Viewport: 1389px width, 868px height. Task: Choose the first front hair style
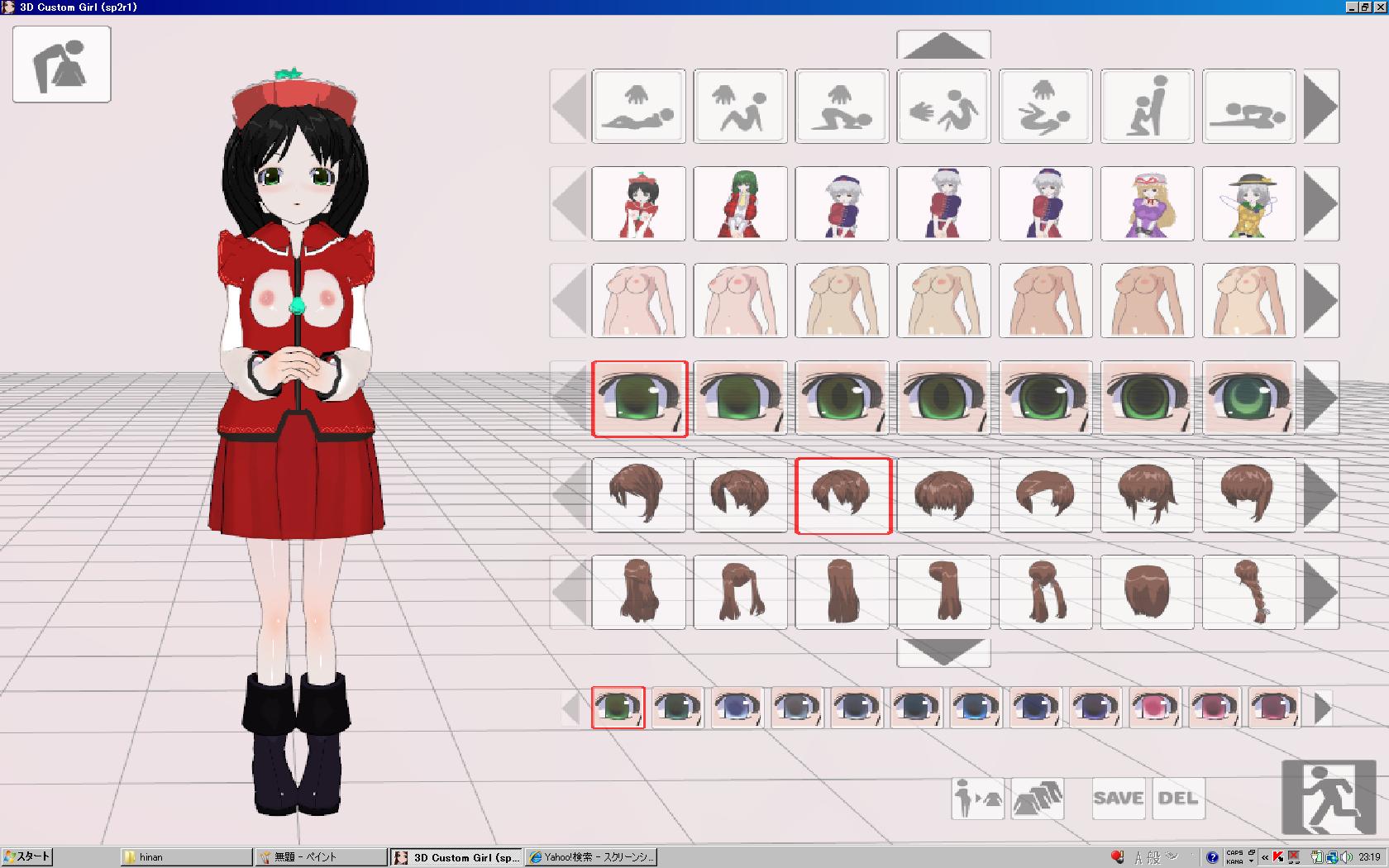(638, 495)
